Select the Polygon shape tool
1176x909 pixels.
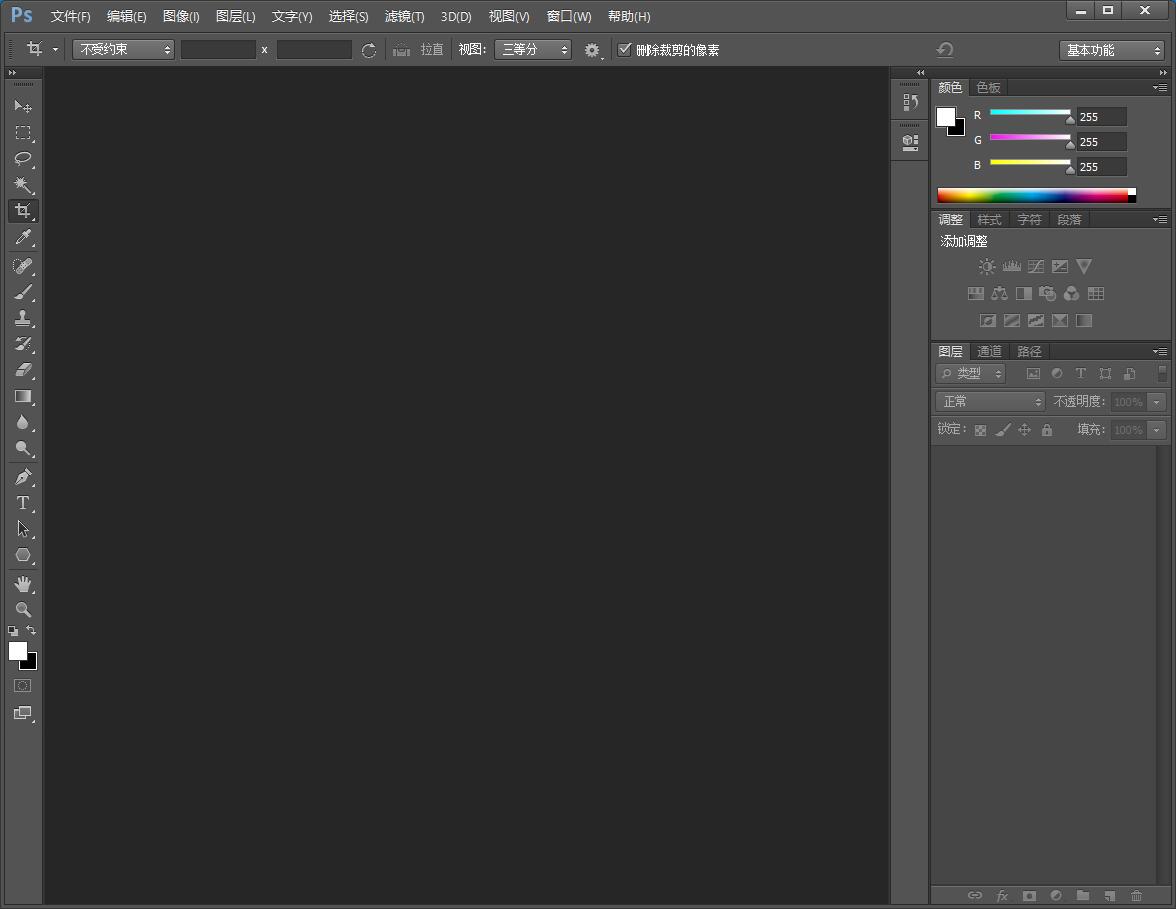(x=22, y=555)
